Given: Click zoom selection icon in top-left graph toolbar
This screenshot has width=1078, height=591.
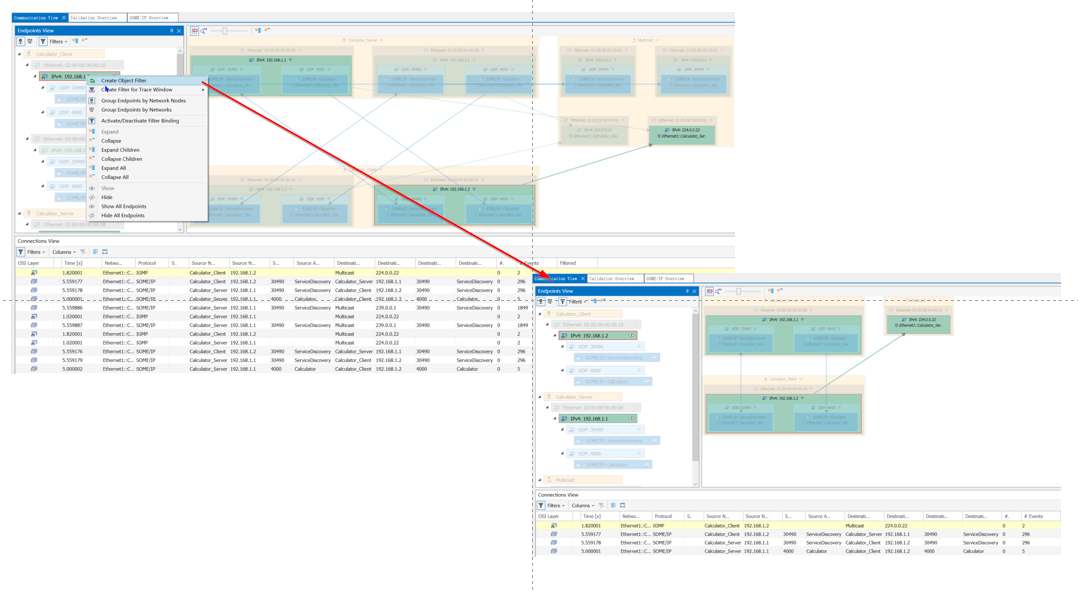Looking at the screenshot, I should [204, 31].
